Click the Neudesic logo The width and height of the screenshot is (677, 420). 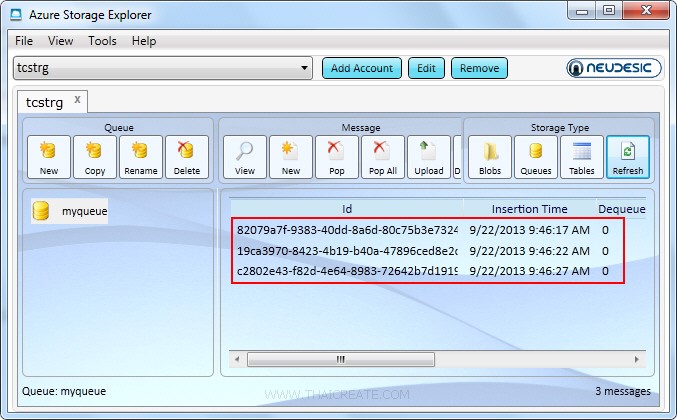coord(614,68)
